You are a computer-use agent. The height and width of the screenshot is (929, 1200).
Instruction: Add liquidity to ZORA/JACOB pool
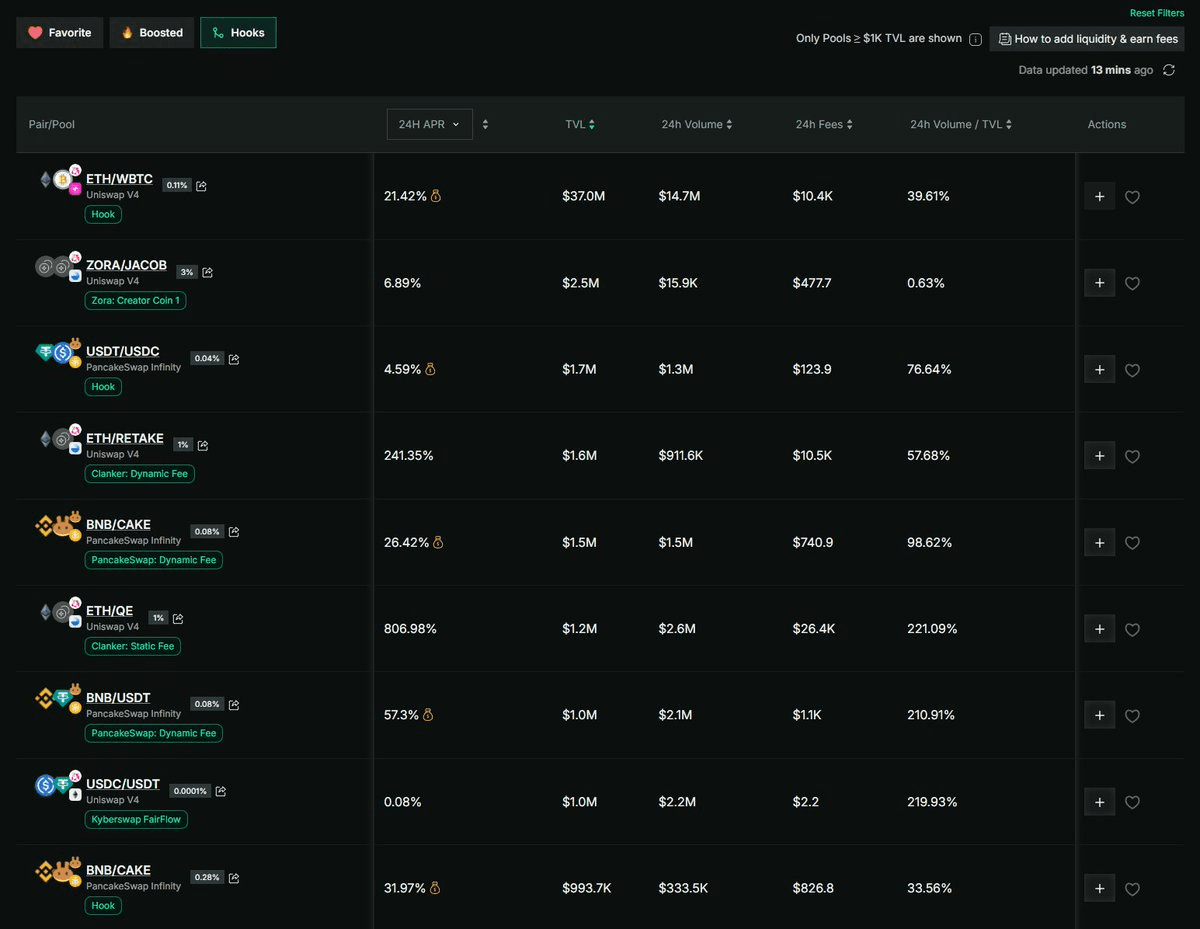[1099, 283]
